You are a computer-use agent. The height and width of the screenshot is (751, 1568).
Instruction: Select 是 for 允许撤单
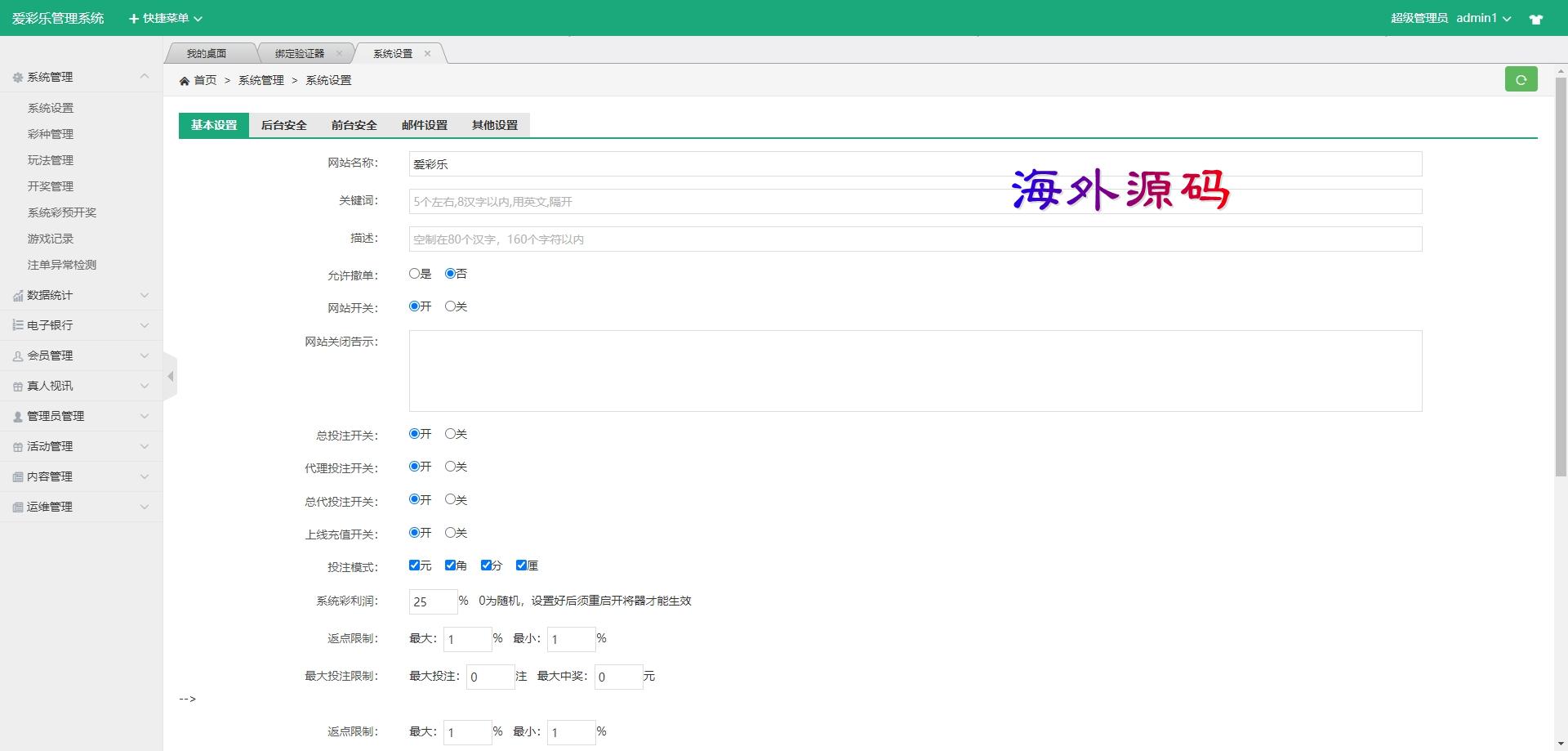(414, 274)
